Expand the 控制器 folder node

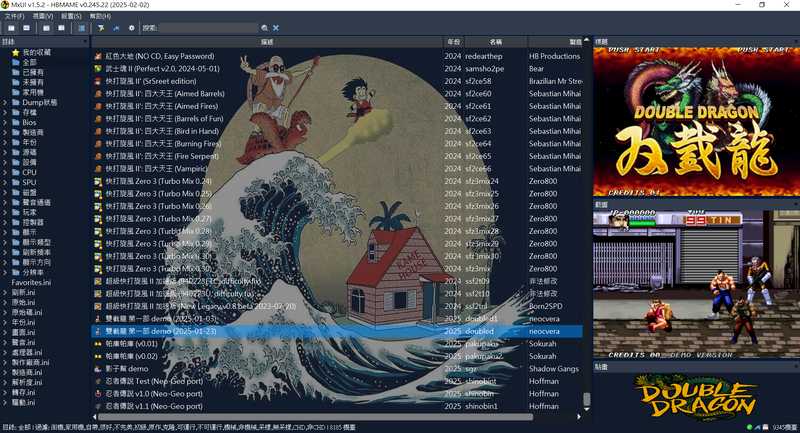[5, 222]
